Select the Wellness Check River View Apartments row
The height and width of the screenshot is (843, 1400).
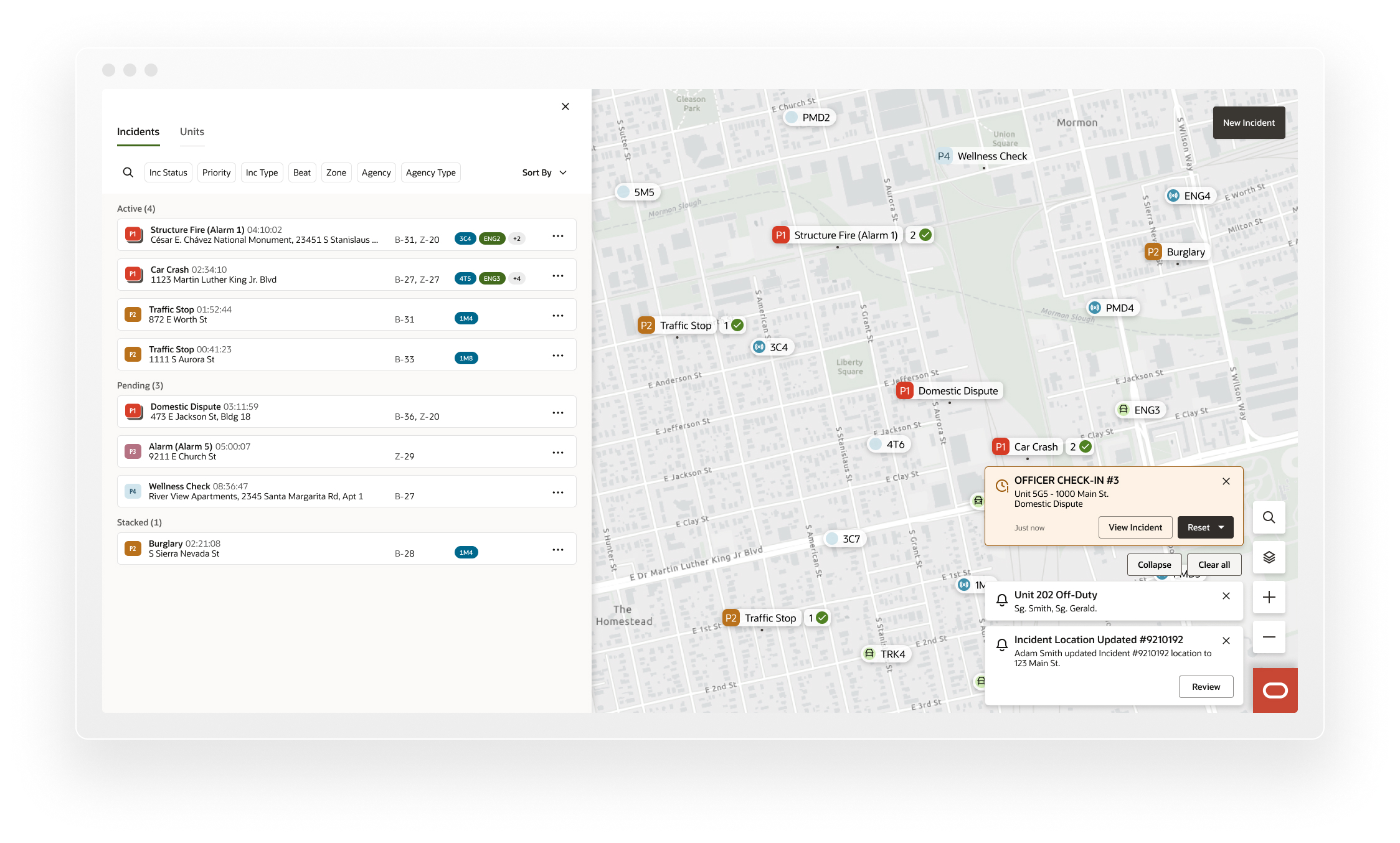[346, 491]
